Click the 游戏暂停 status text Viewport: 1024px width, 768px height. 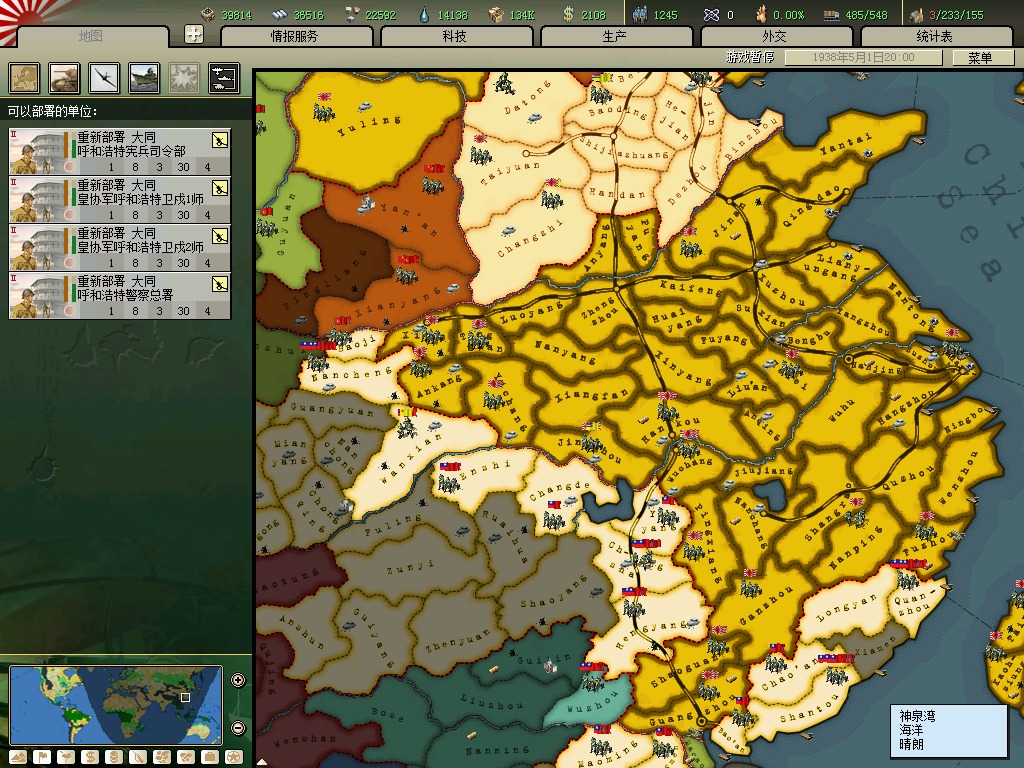750,57
